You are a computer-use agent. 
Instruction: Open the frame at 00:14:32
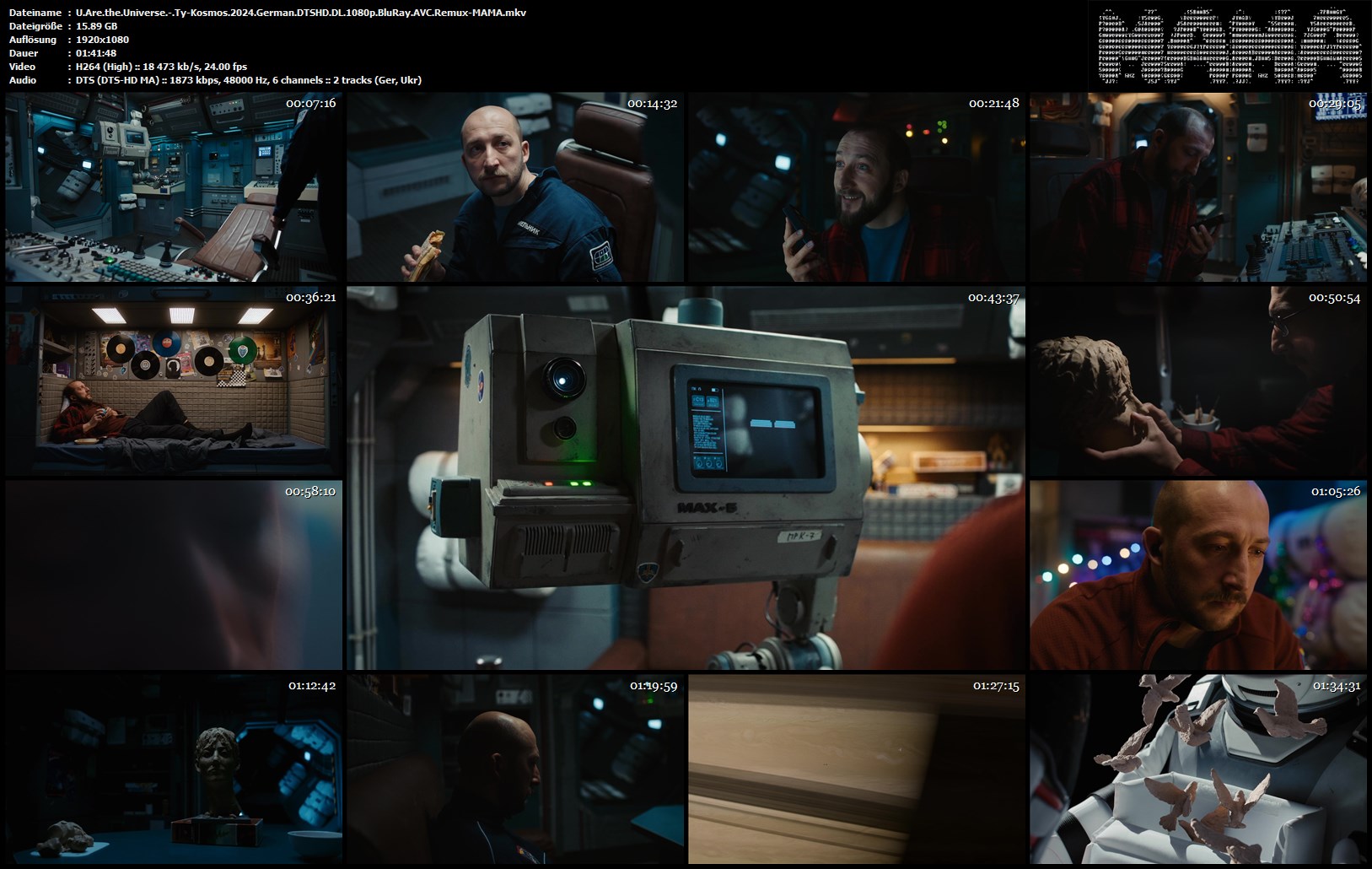click(x=515, y=187)
